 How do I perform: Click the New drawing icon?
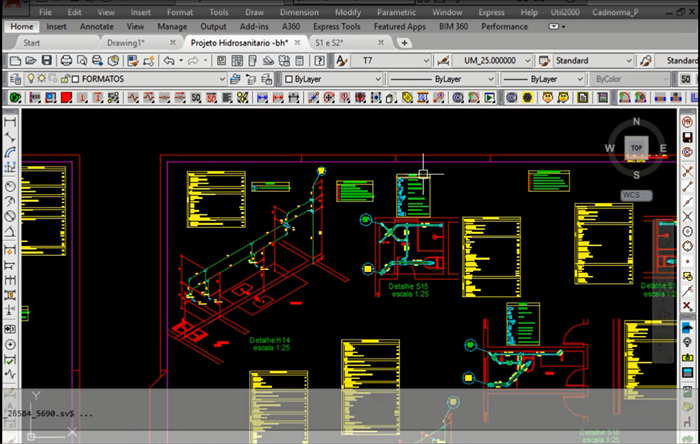tap(15, 61)
